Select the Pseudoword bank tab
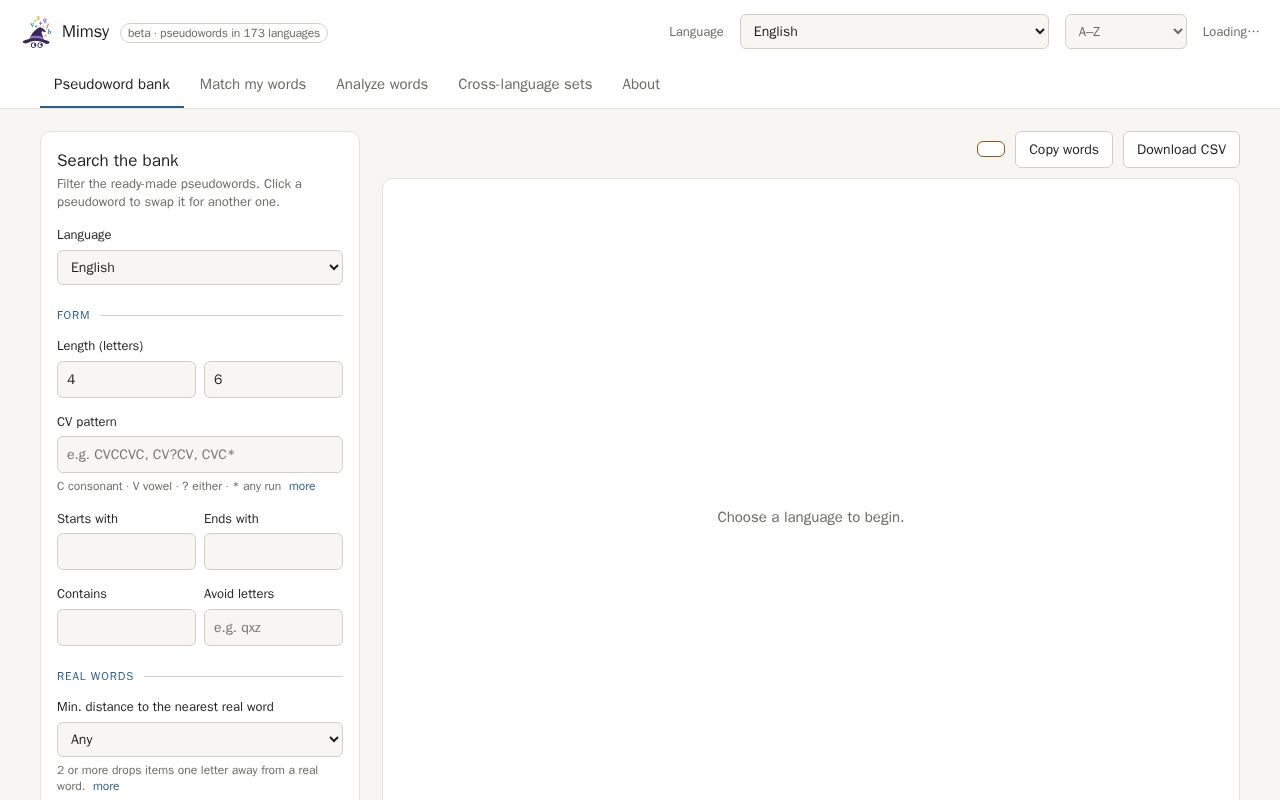1280x800 pixels. [x=112, y=85]
